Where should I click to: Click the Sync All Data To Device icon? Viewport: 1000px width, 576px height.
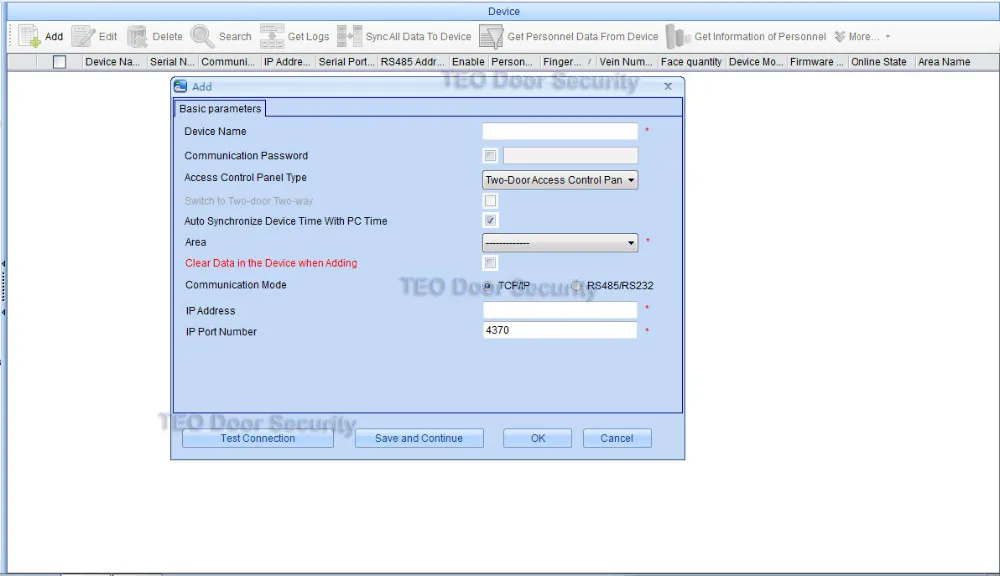click(349, 36)
